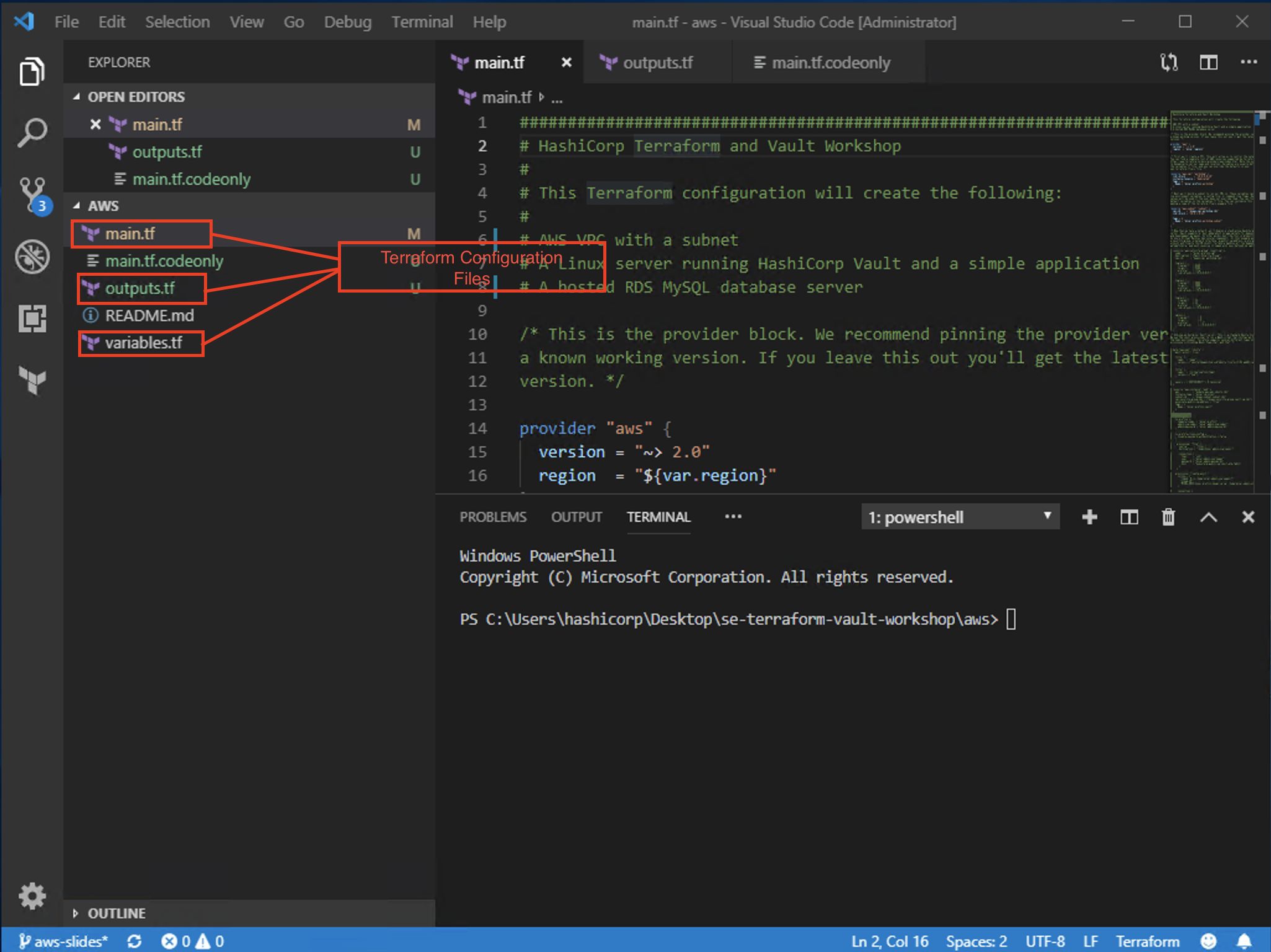Switch to the PROBLEMS panel tab
This screenshot has width=1271, height=952.
point(493,517)
